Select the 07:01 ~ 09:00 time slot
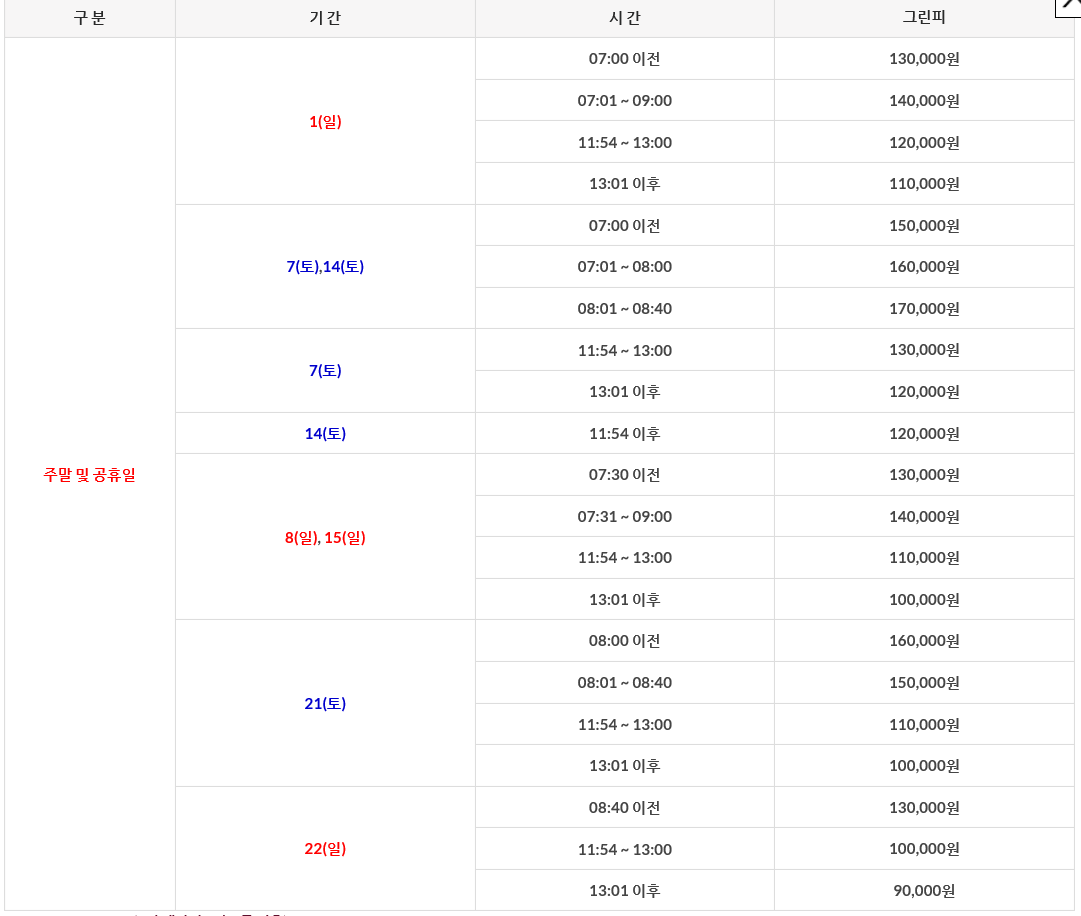The height and width of the screenshot is (916, 1081). (x=624, y=101)
